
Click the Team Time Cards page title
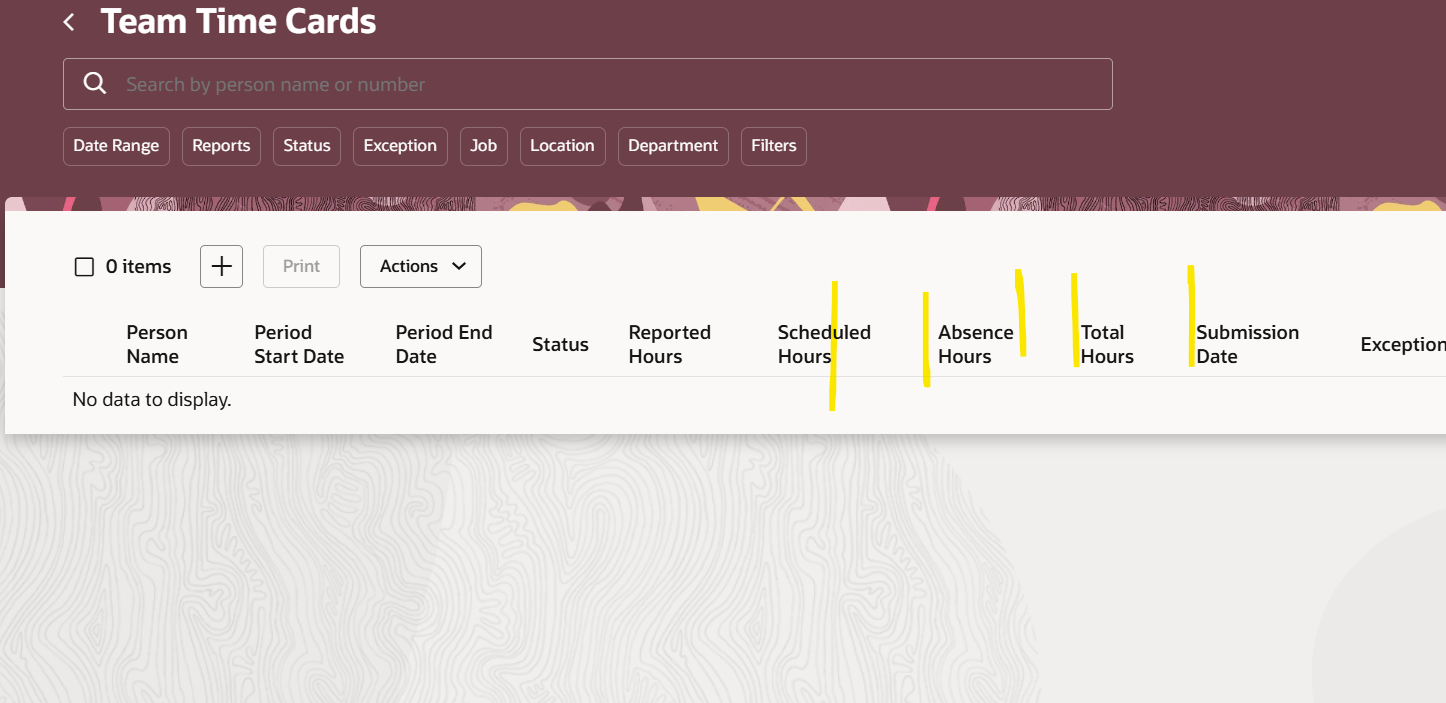(x=238, y=21)
